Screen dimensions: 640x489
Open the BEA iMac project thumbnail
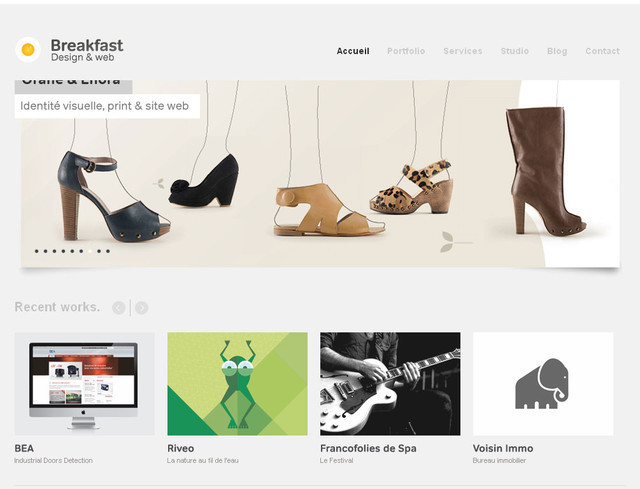click(x=85, y=384)
